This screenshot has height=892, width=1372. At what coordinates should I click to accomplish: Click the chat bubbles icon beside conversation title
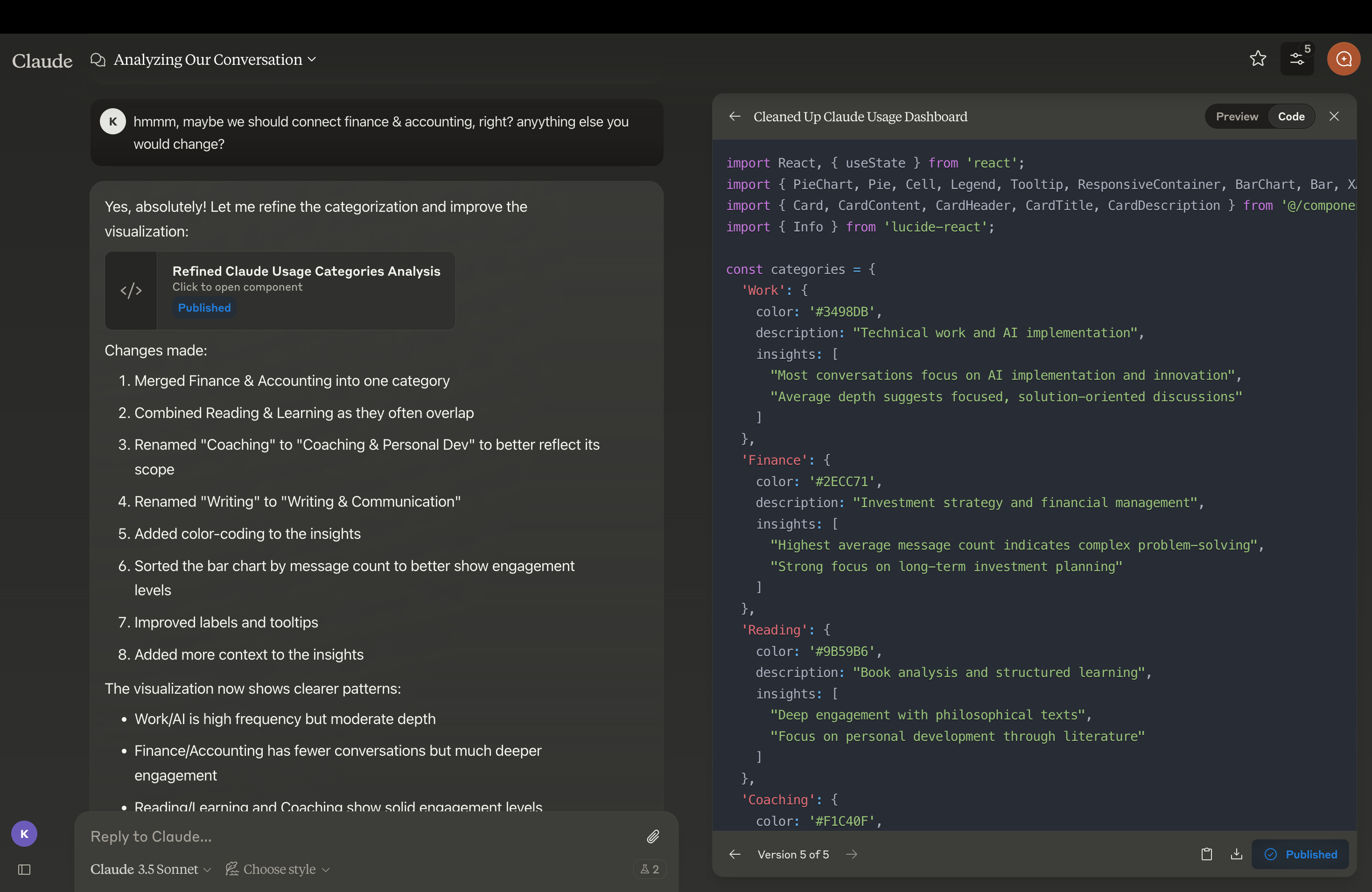[x=98, y=59]
